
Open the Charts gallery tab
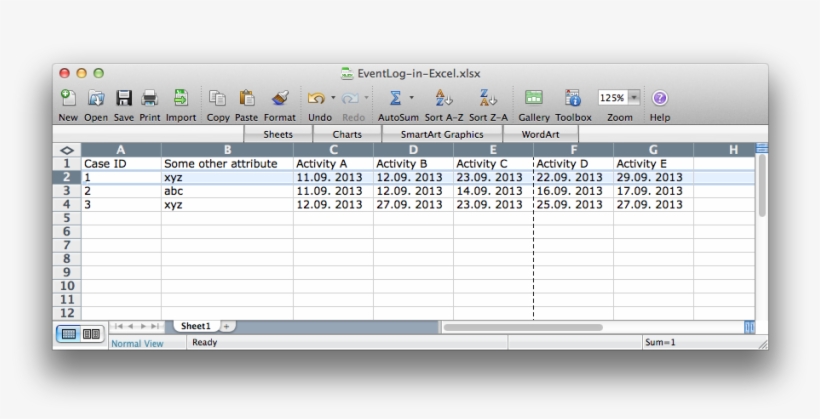[347, 134]
